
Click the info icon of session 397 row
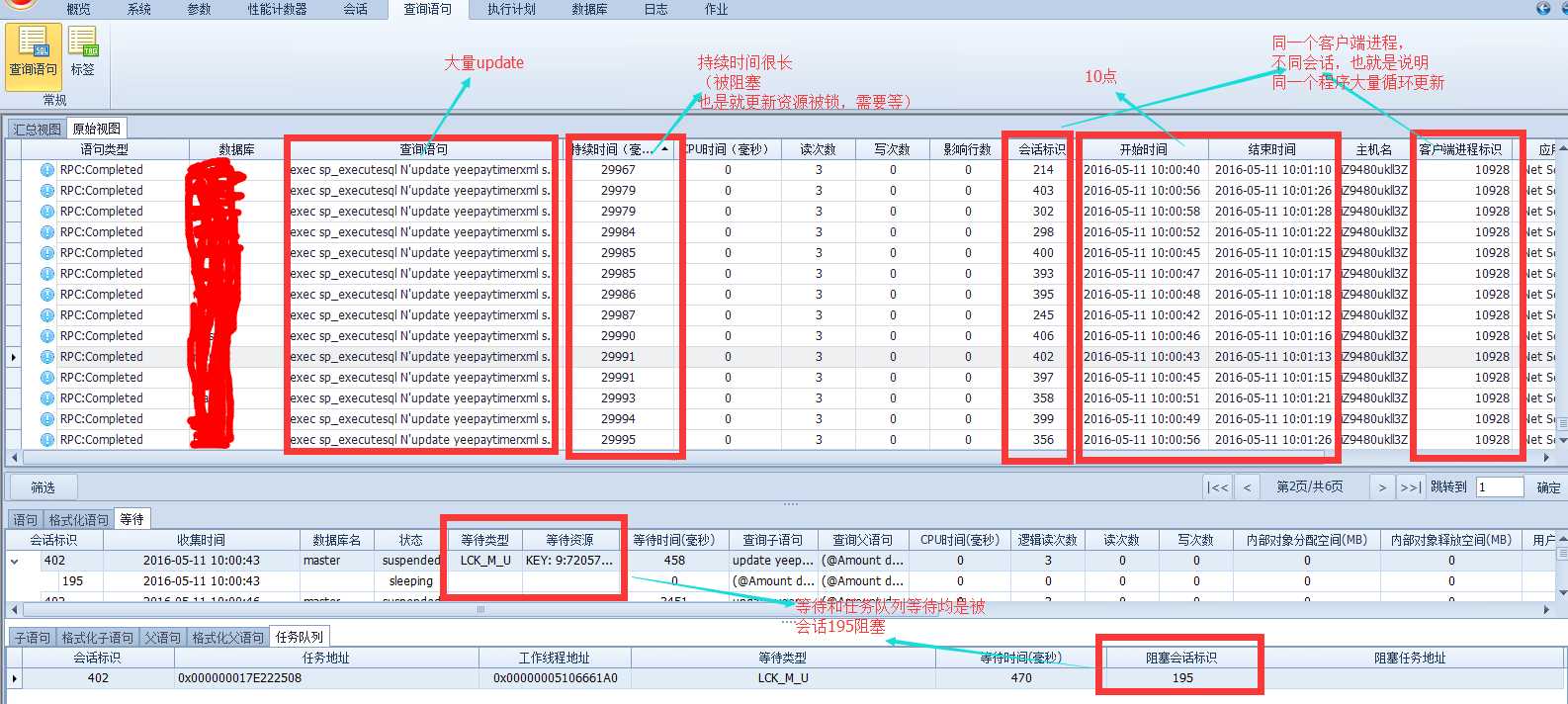coord(47,378)
